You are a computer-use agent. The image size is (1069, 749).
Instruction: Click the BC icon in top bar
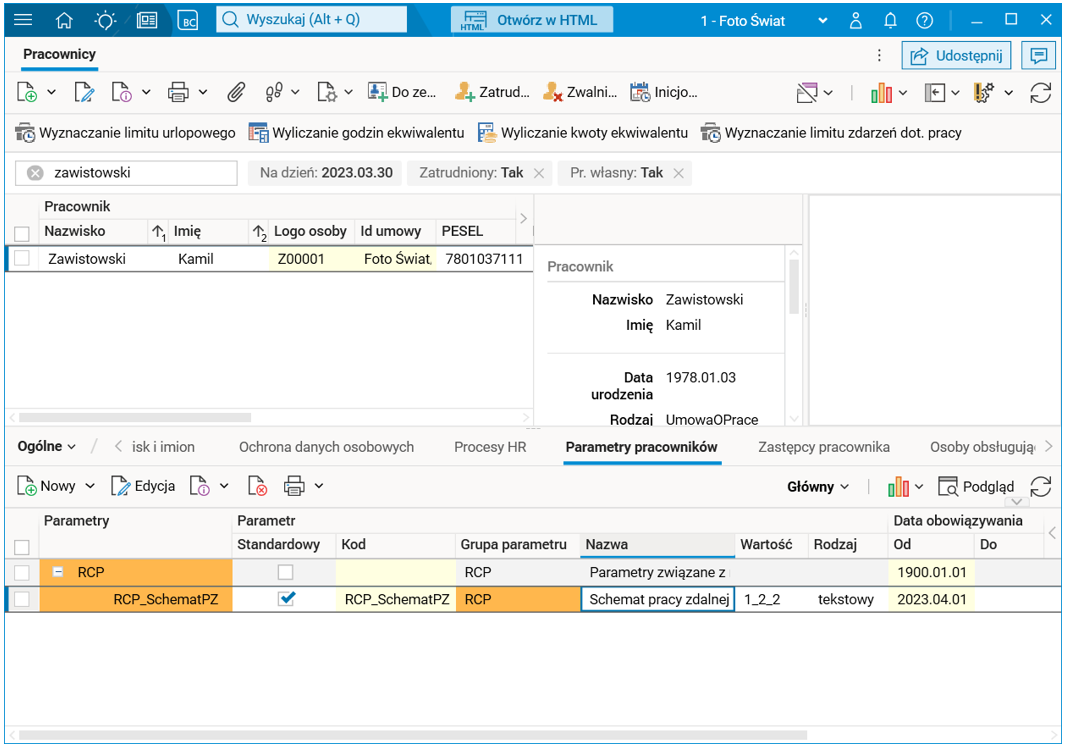point(187,20)
